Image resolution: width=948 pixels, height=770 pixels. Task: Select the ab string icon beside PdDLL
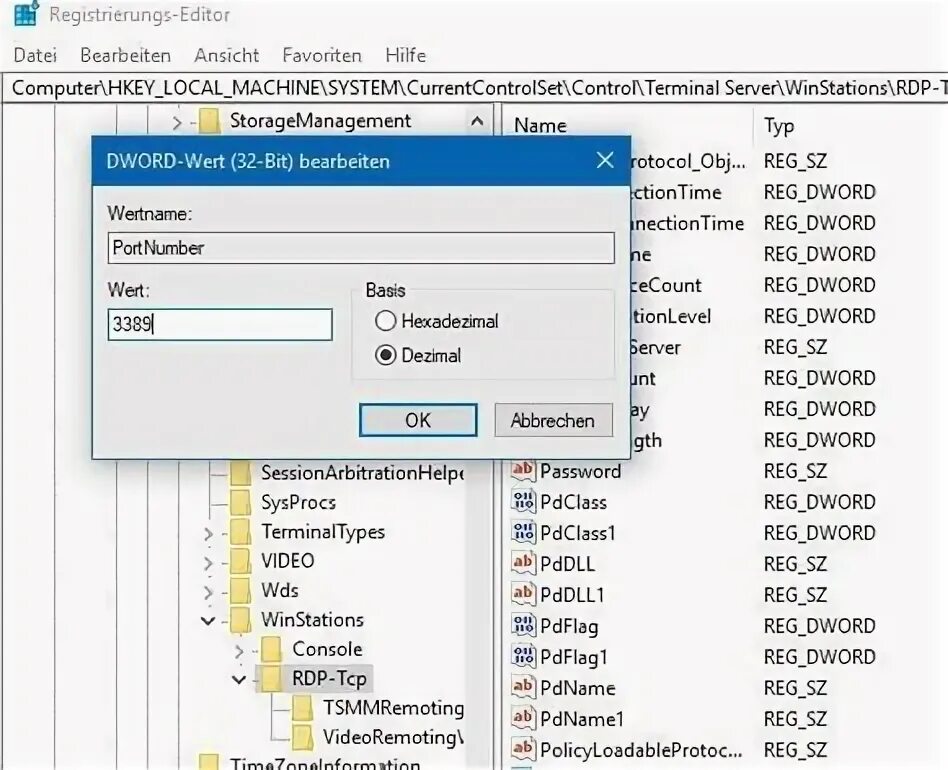pos(522,564)
